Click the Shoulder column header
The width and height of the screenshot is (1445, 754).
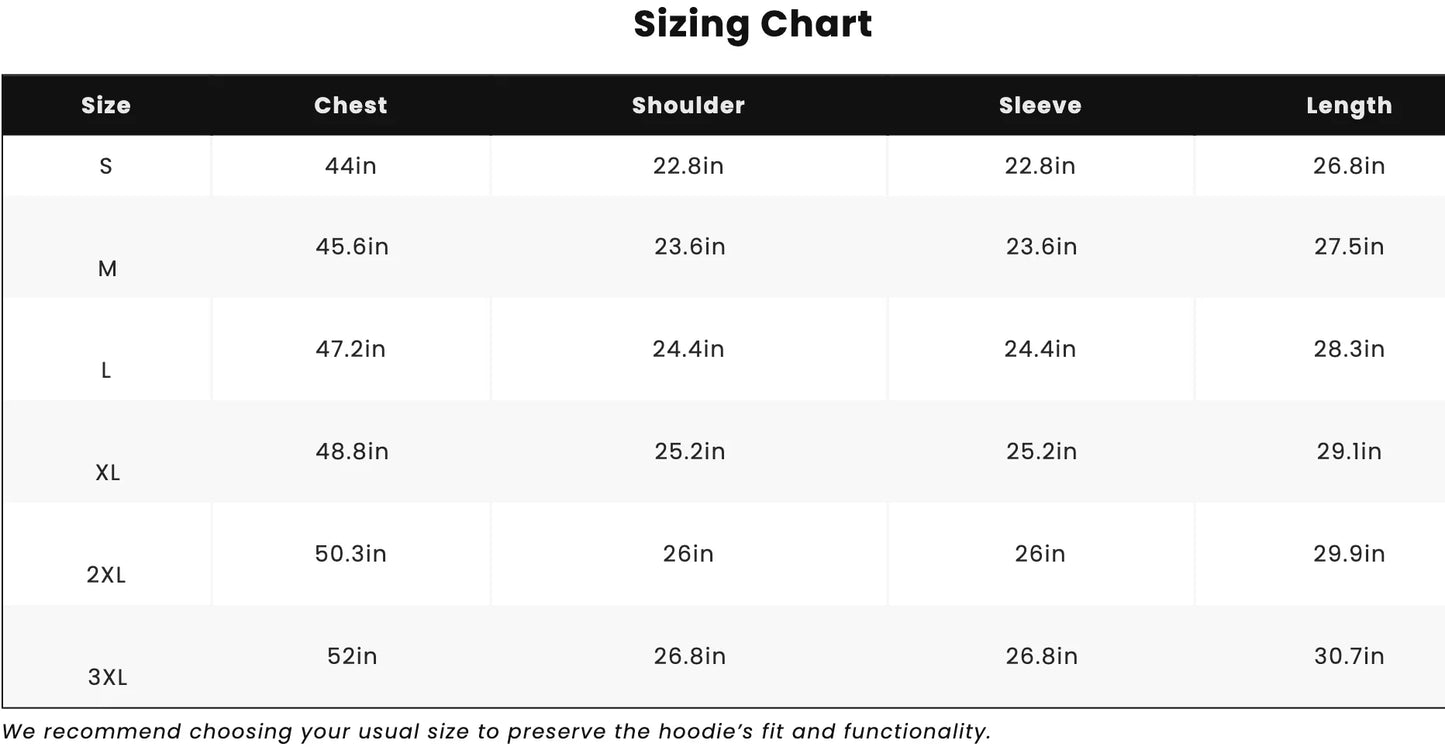(x=688, y=106)
